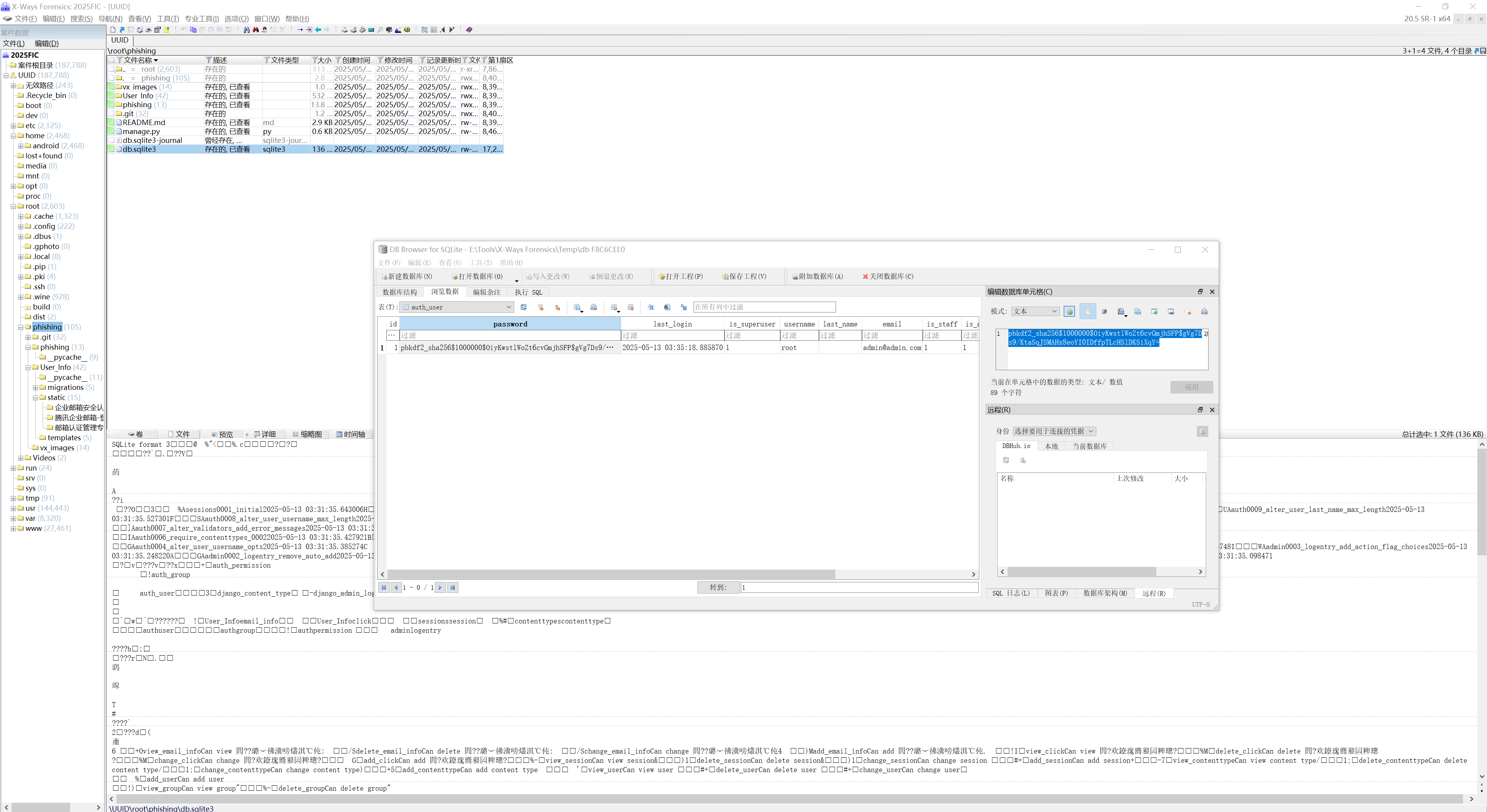Tick the checkbox beside manage.py

112,132
